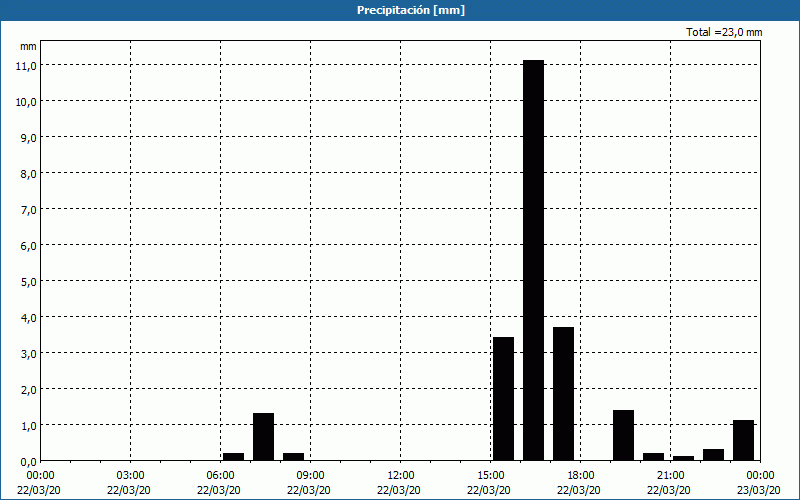Image resolution: width=800 pixels, height=500 pixels.
Task: Click the 1,0 y-axis value
Action: [x=27, y=425]
